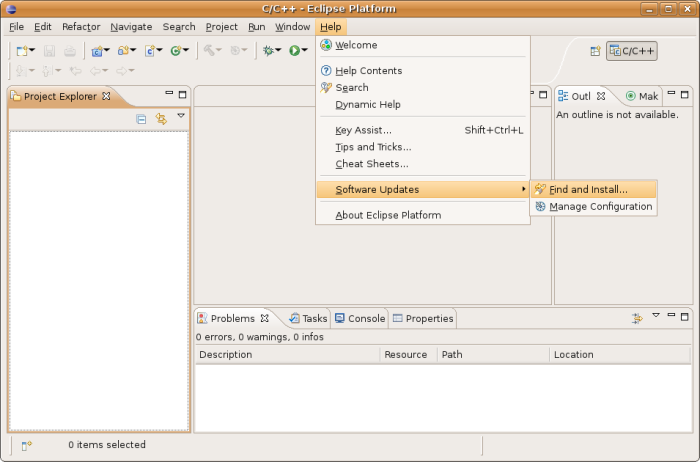Screen dimensions: 700x462
Task: Toggle Link with Editor in Project Explorer
Action: point(160,119)
